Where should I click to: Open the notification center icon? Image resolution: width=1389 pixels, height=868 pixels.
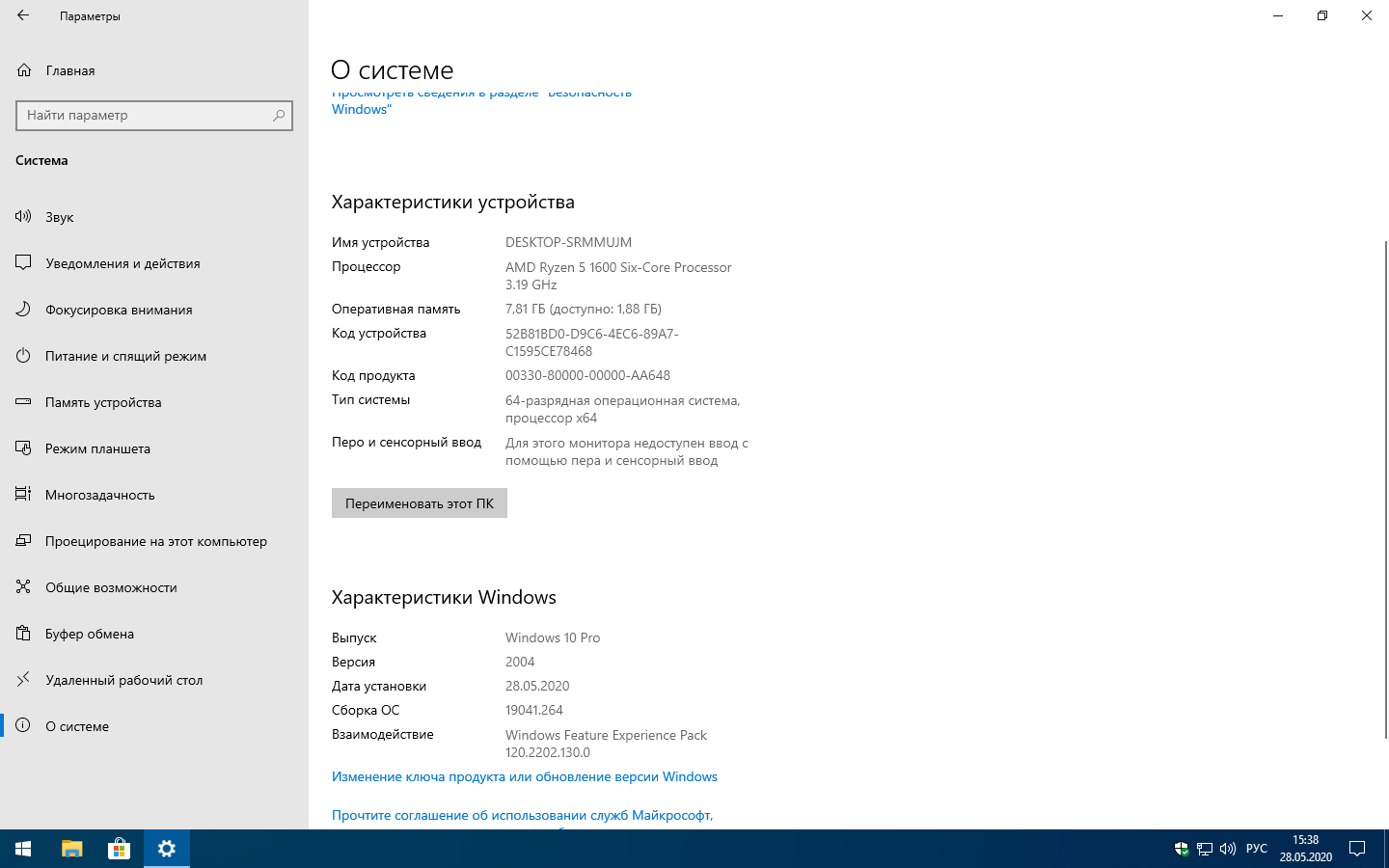point(1357,849)
